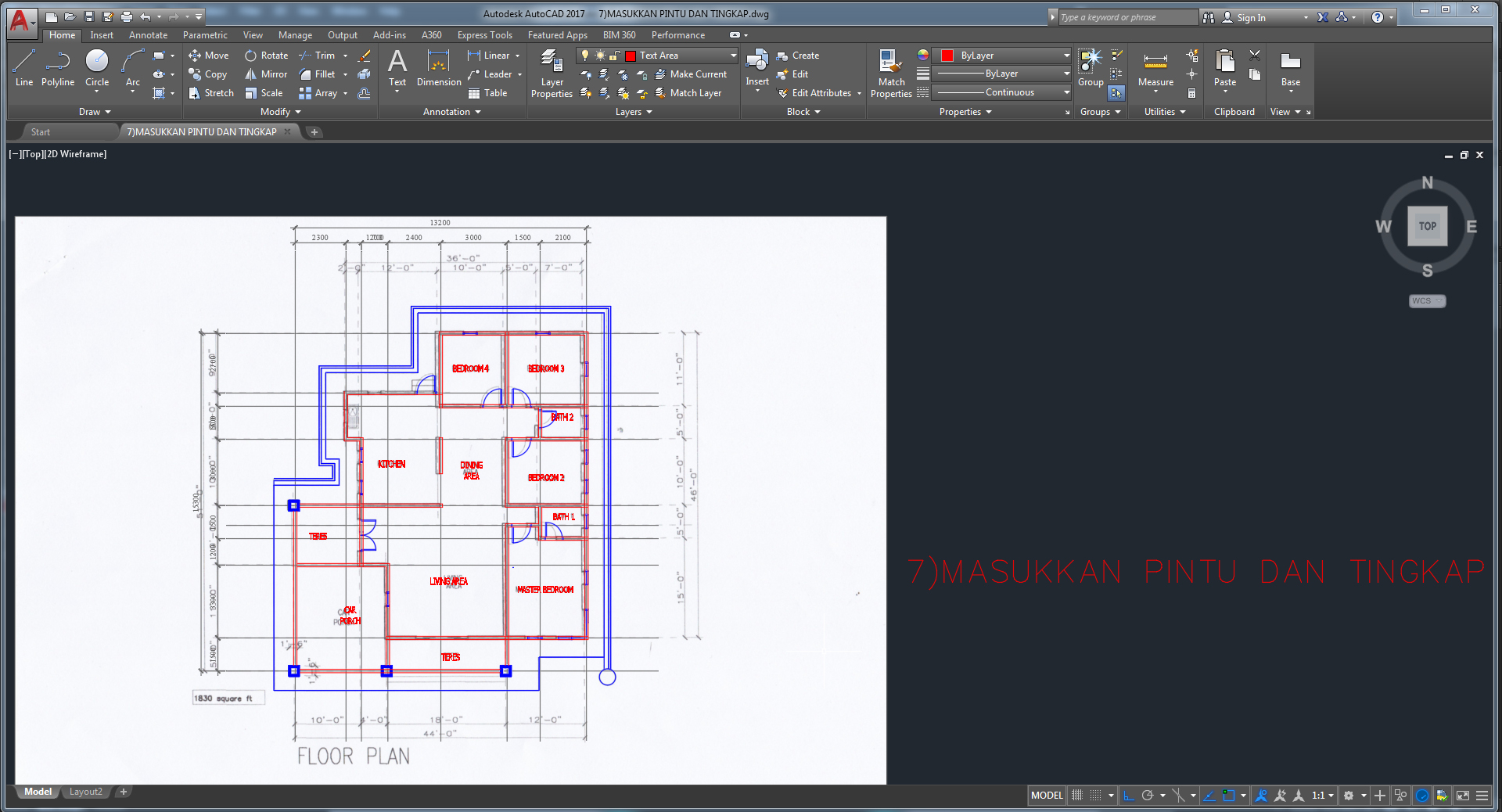
Task: Start the Measure utility
Action: (x=1155, y=68)
